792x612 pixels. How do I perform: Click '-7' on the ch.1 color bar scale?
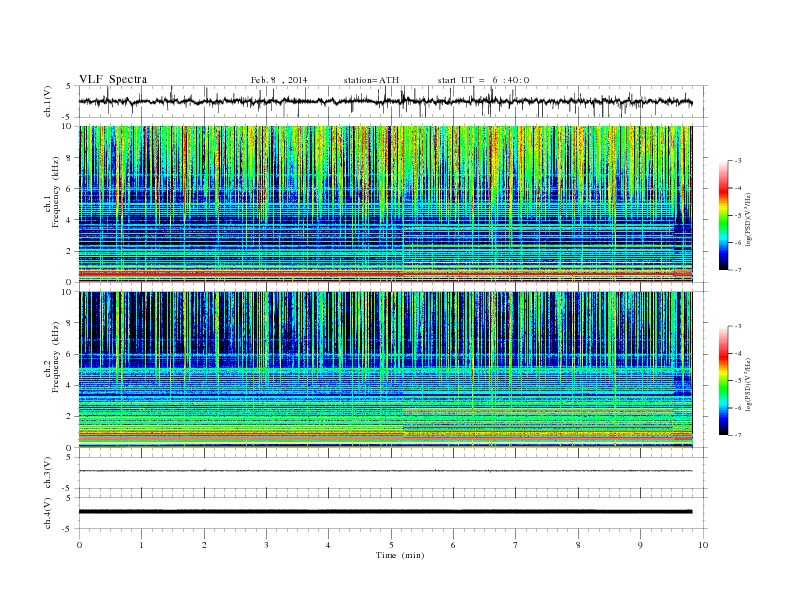coord(738,270)
